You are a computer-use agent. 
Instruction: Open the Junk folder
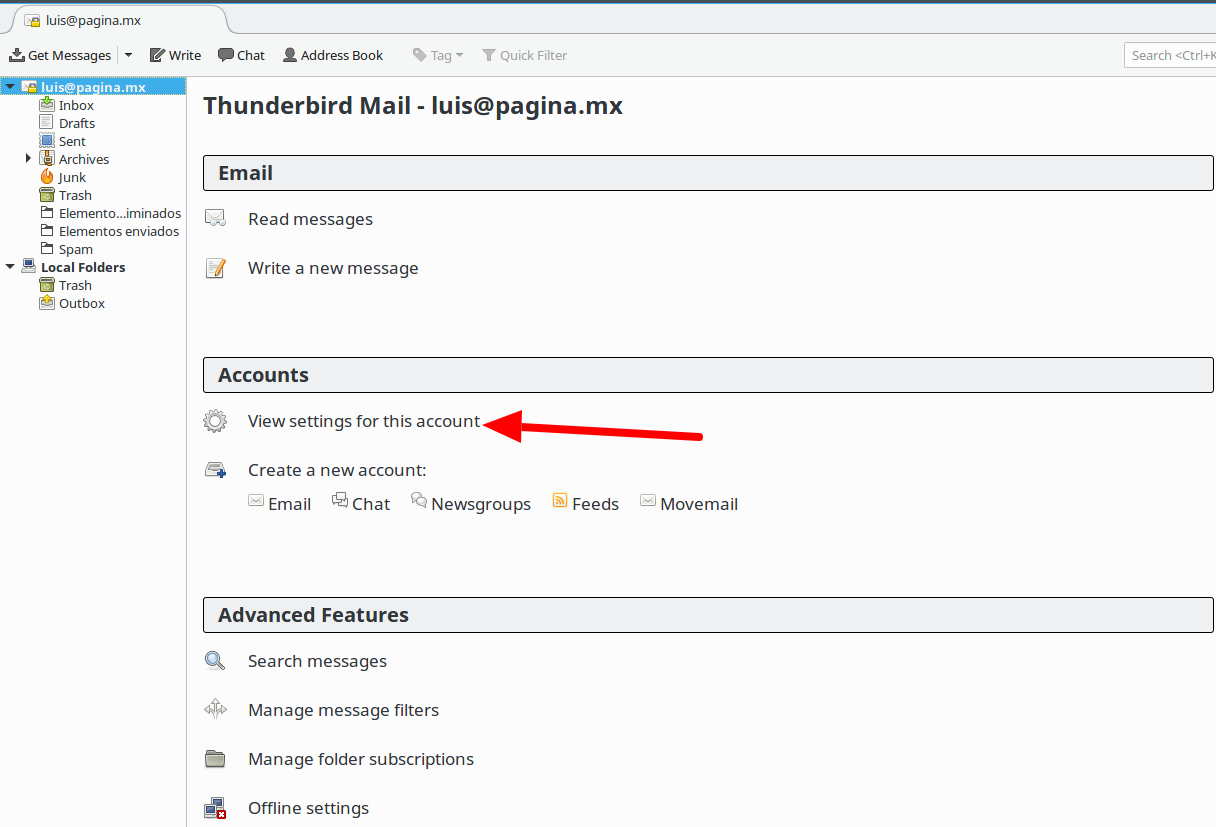click(72, 177)
